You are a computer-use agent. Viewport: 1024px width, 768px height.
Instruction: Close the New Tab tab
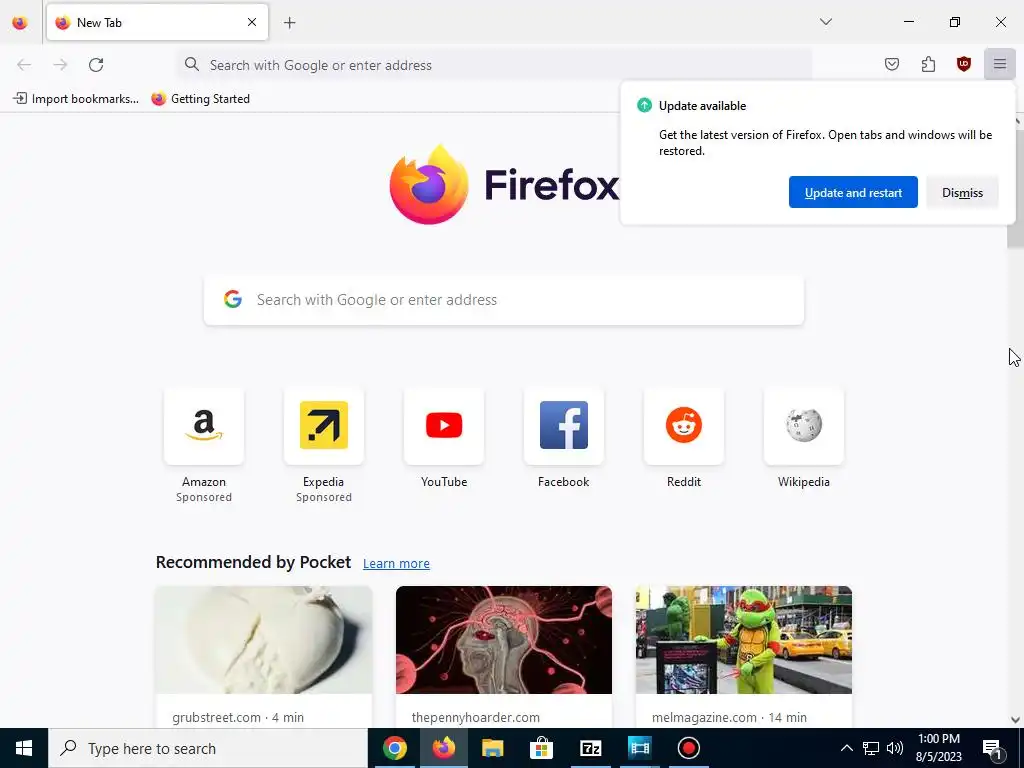[x=252, y=22]
